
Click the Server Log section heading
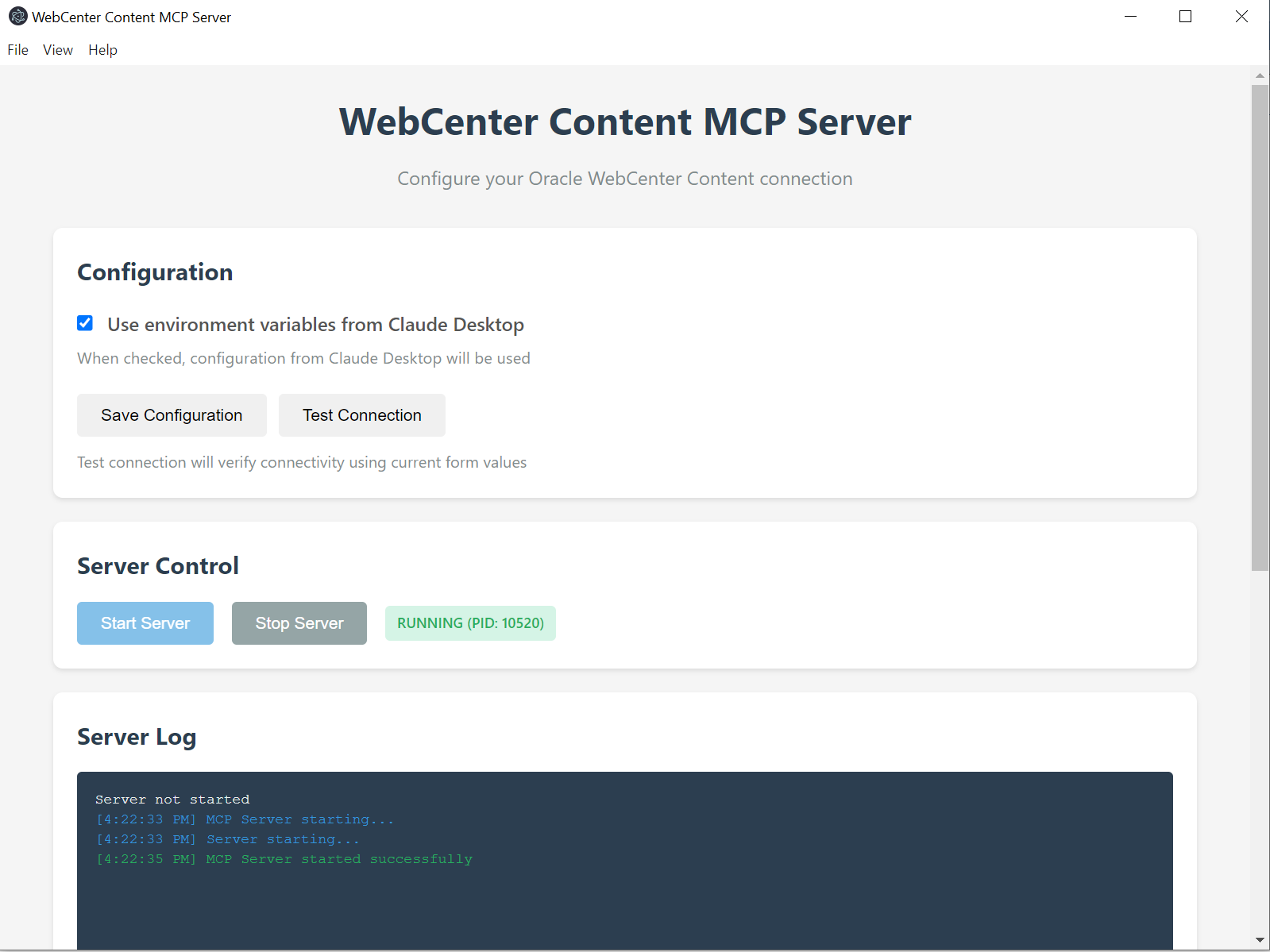click(137, 738)
